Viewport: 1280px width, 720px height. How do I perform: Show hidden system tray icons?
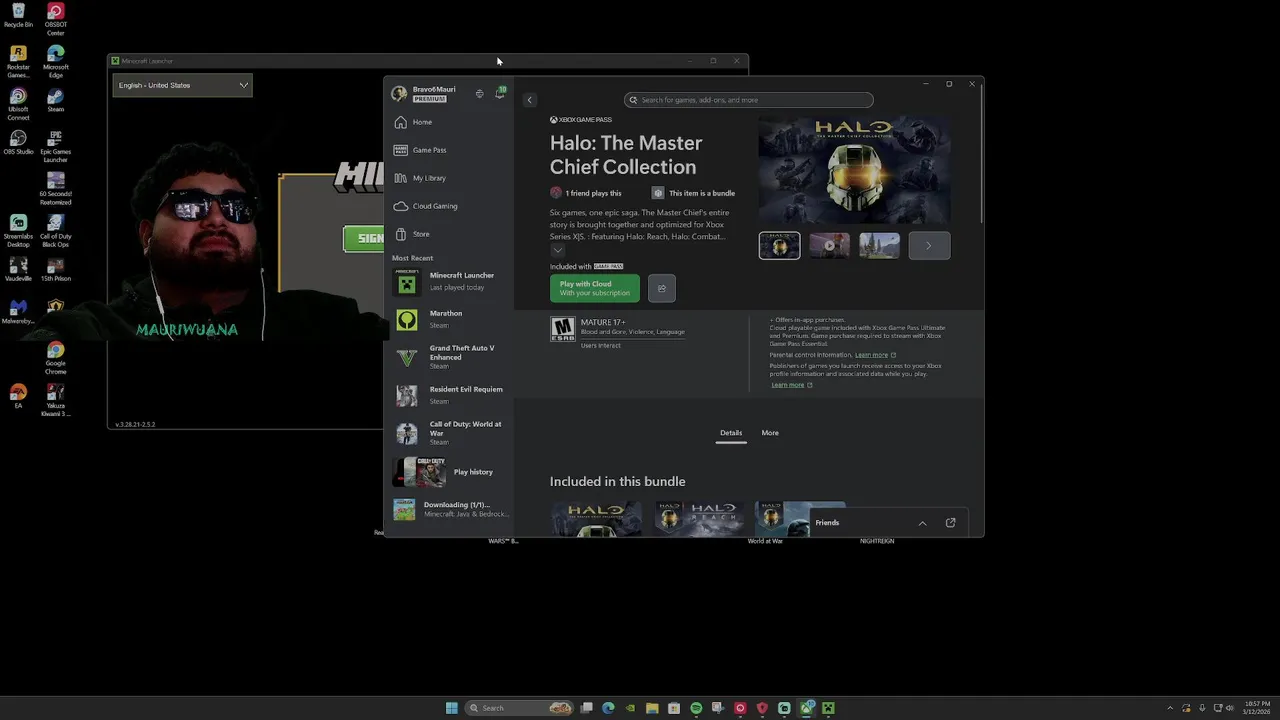[1170, 708]
